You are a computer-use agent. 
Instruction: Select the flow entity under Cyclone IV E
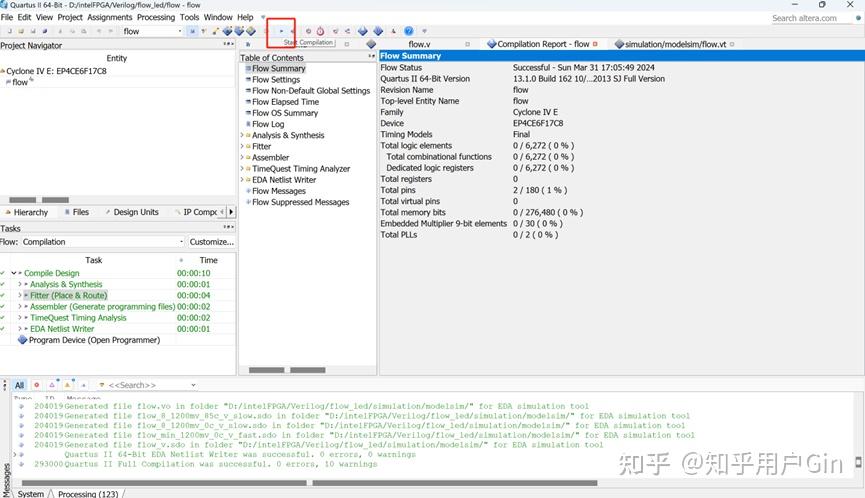coord(20,82)
